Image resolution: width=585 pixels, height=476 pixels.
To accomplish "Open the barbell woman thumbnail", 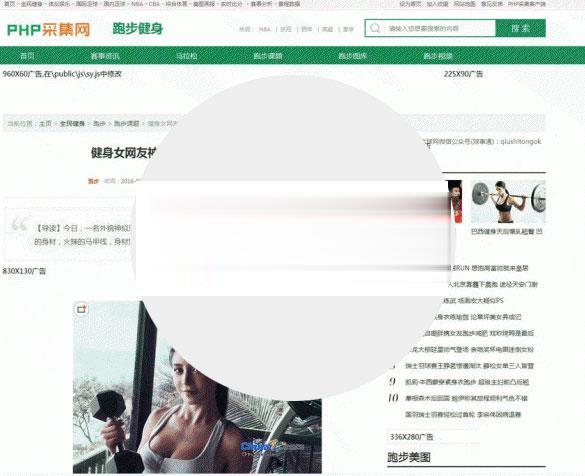I will 508,201.
